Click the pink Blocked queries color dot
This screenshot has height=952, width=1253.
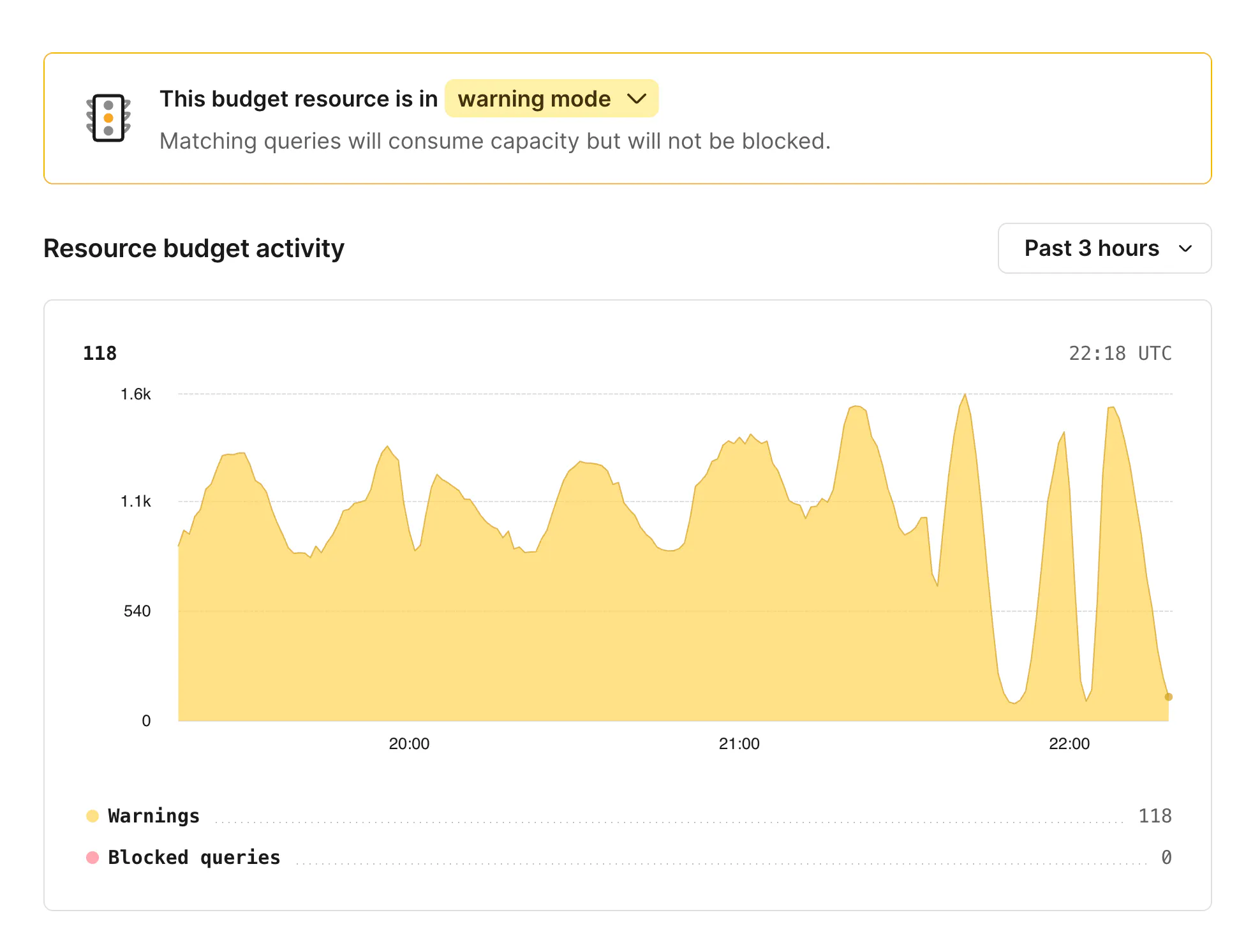pos(93,857)
